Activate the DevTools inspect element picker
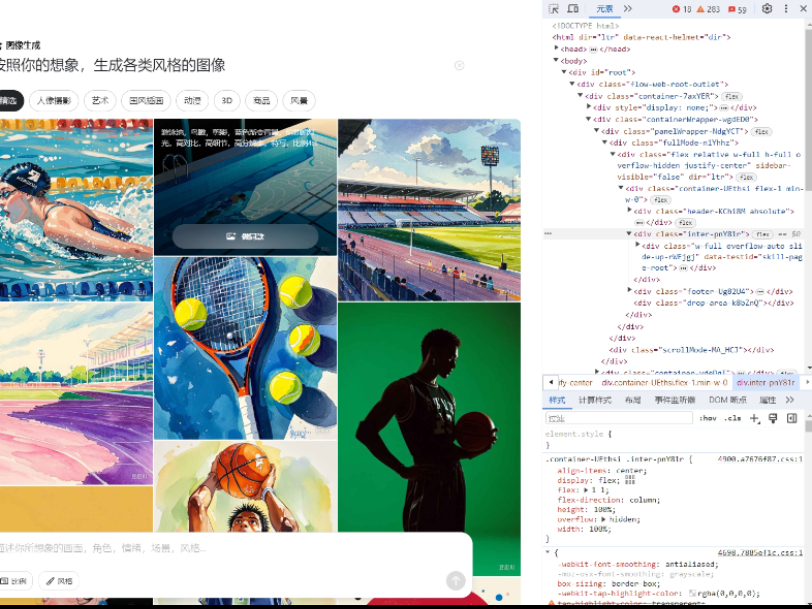The width and height of the screenshot is (812, 609). [554, 9]
